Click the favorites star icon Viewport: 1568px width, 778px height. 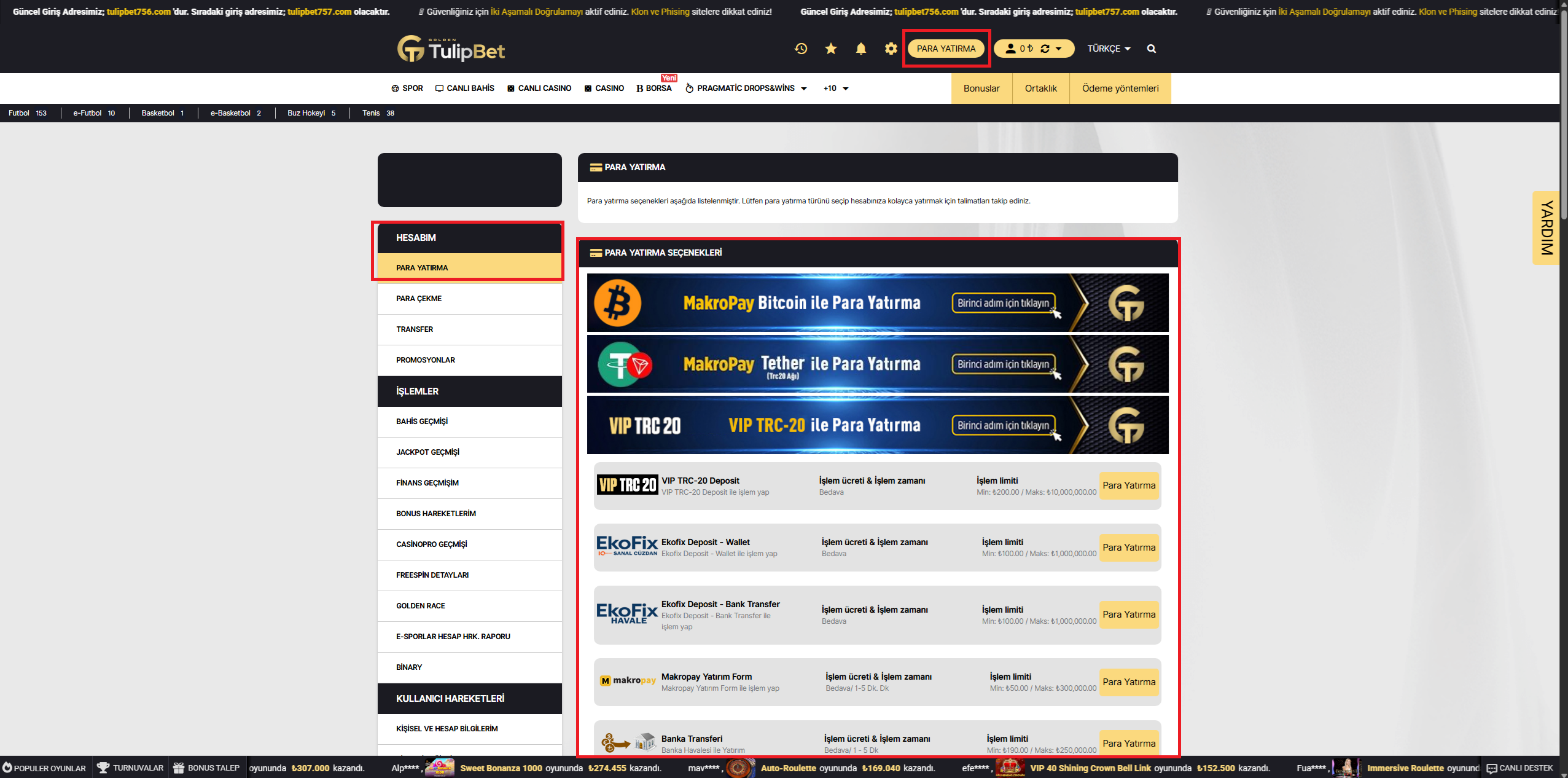[x=831, y=49]
